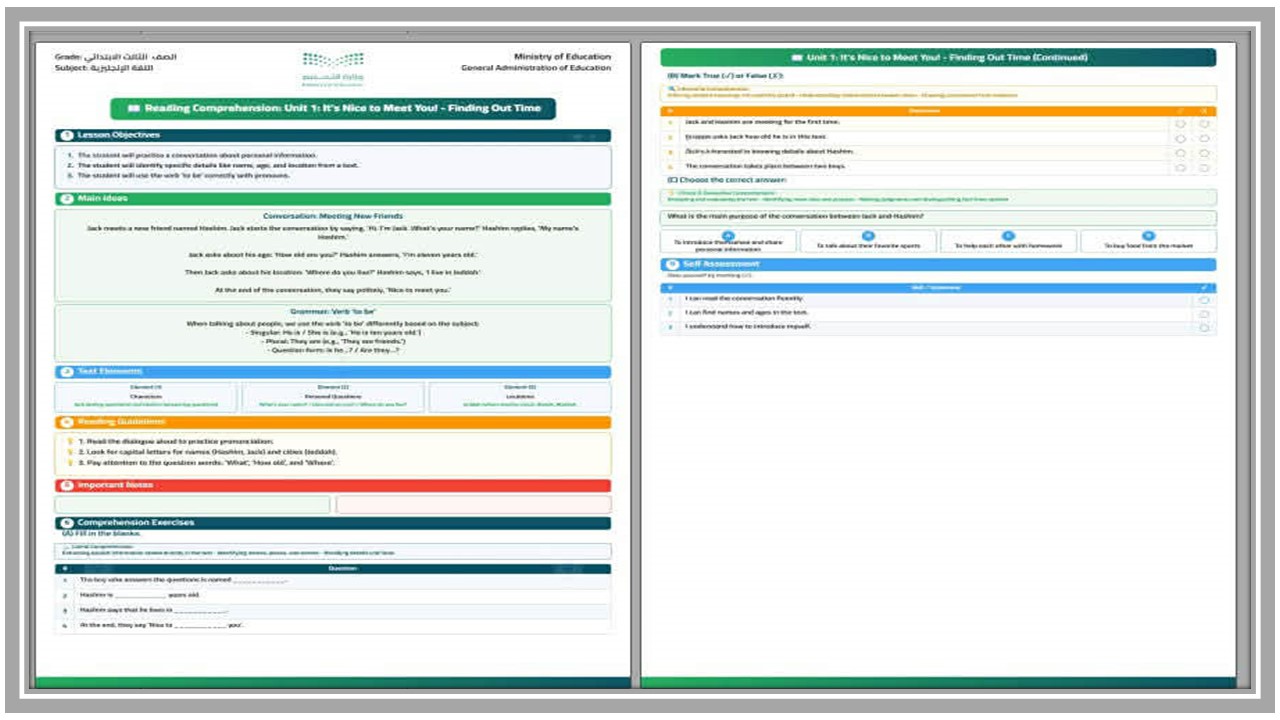Click the book icon in the Reading Comprehension title
The height and width of the screenshot is (720, 1280).
point(133,108)
